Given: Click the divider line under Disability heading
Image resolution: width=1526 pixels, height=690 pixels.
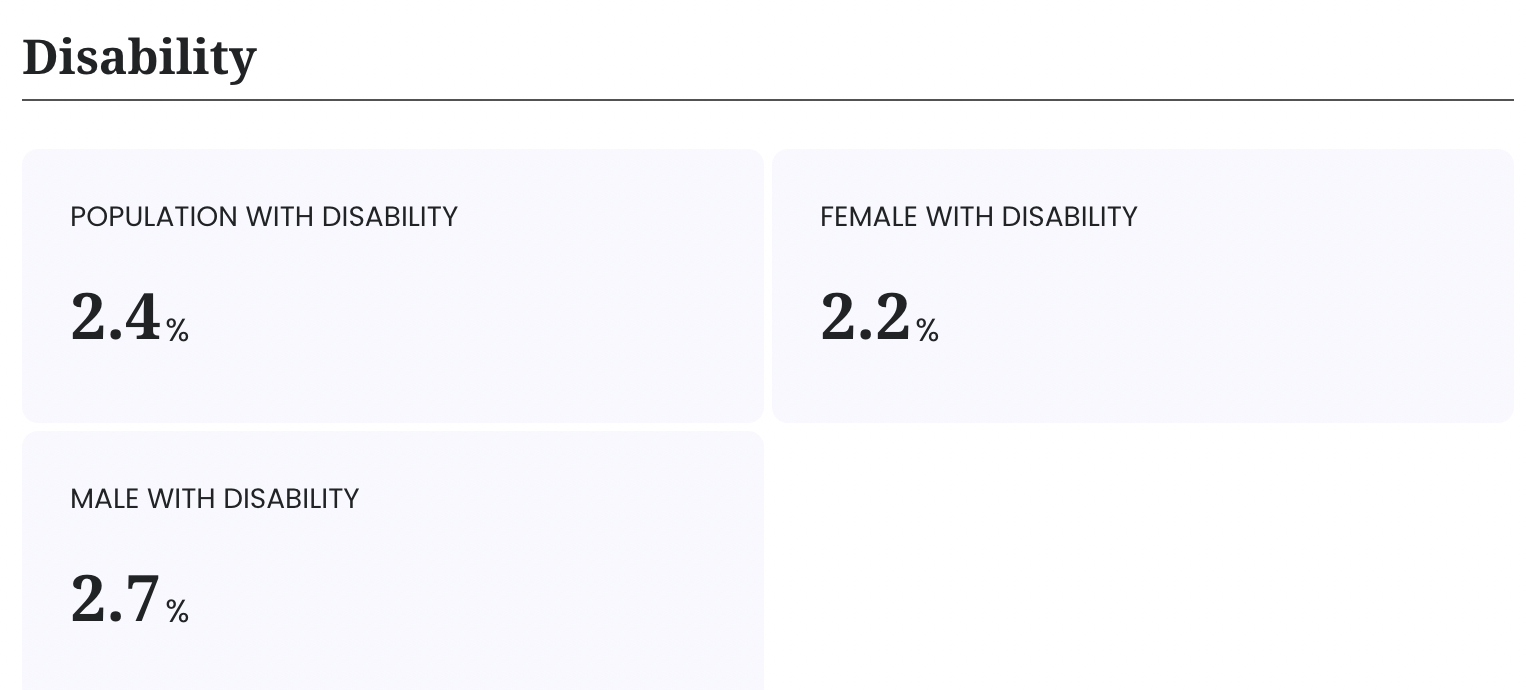Looking at the screenshot, I should [767, 100].
